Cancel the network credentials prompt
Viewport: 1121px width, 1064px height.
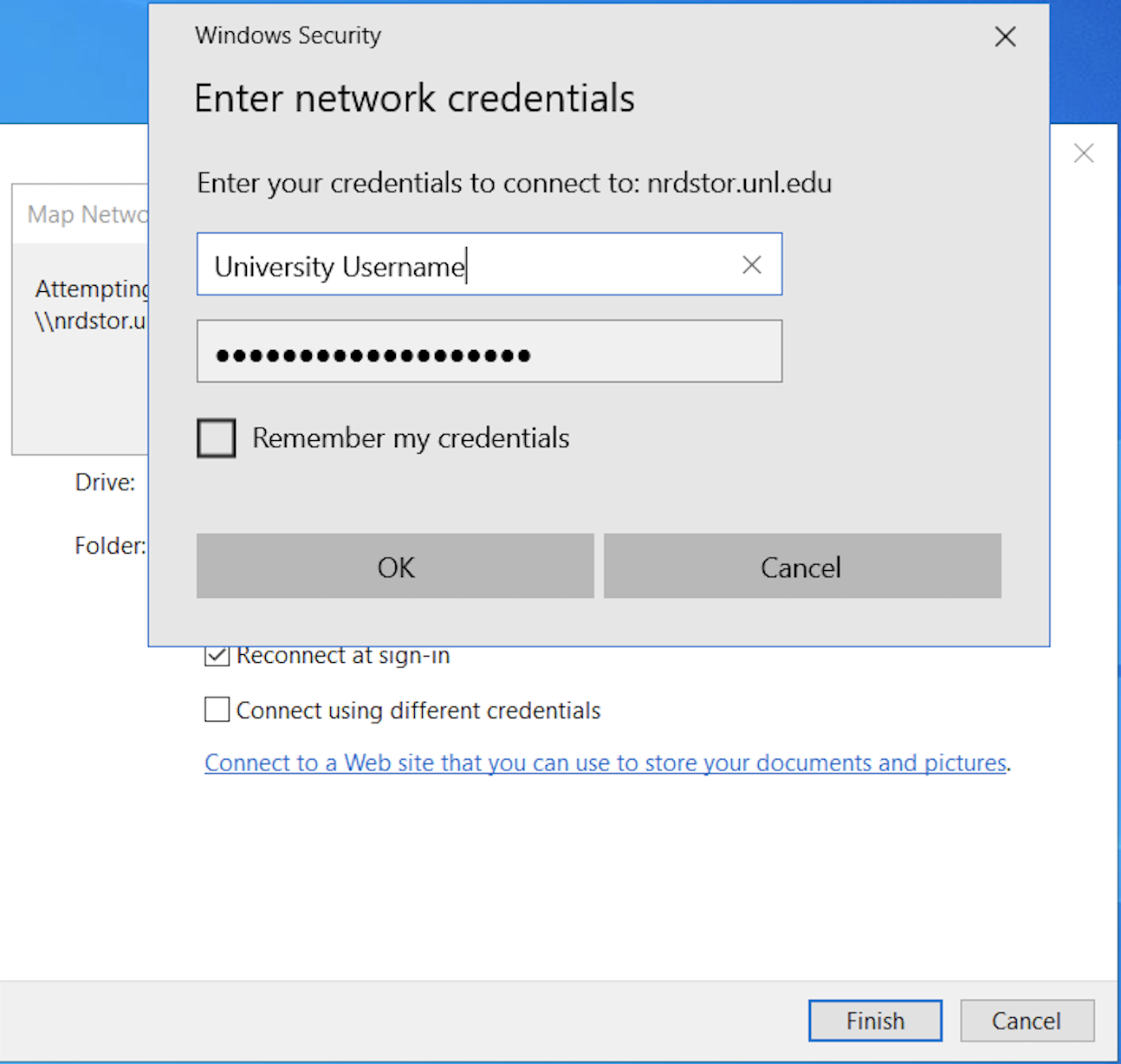pyautogui.click(x=801, y=567)
